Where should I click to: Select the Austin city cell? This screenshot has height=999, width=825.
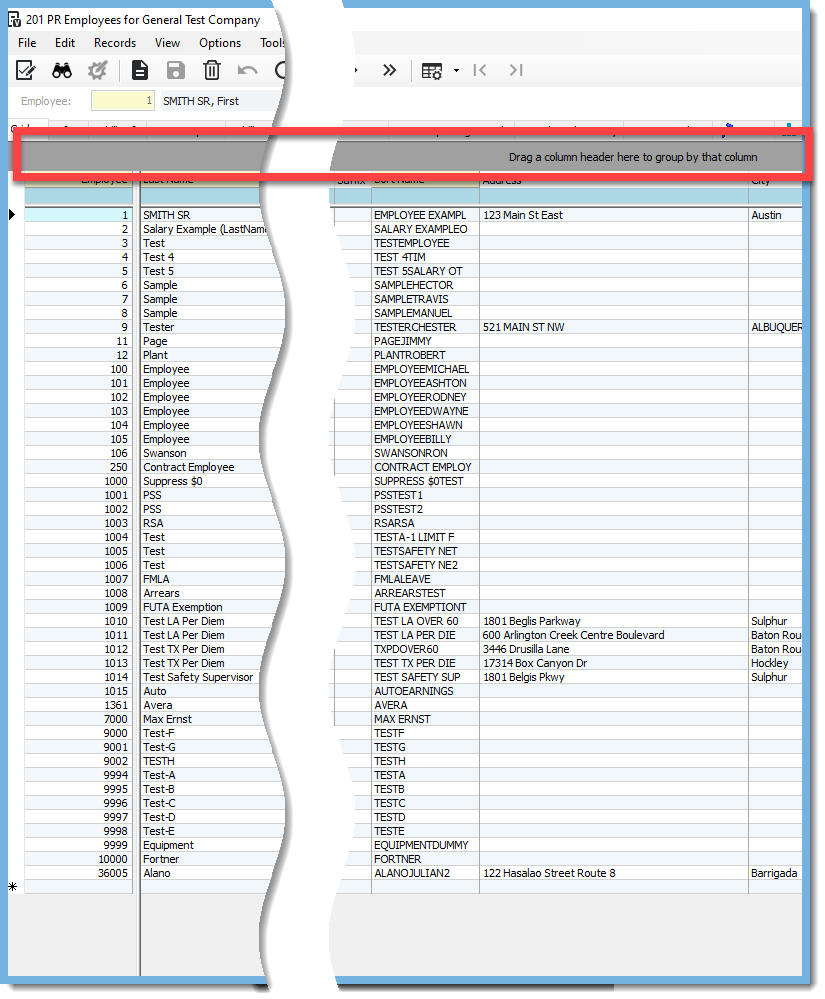pos(775,215)
